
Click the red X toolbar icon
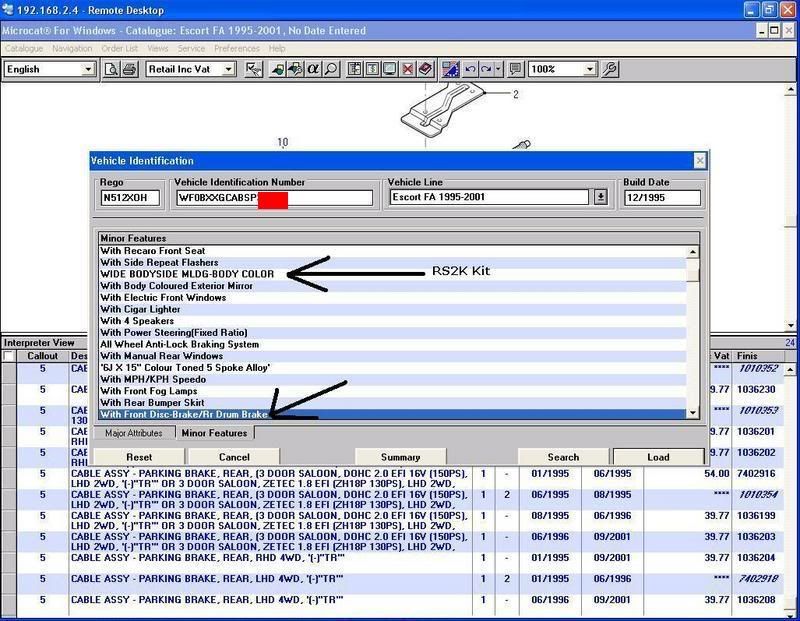pos(408,69)
